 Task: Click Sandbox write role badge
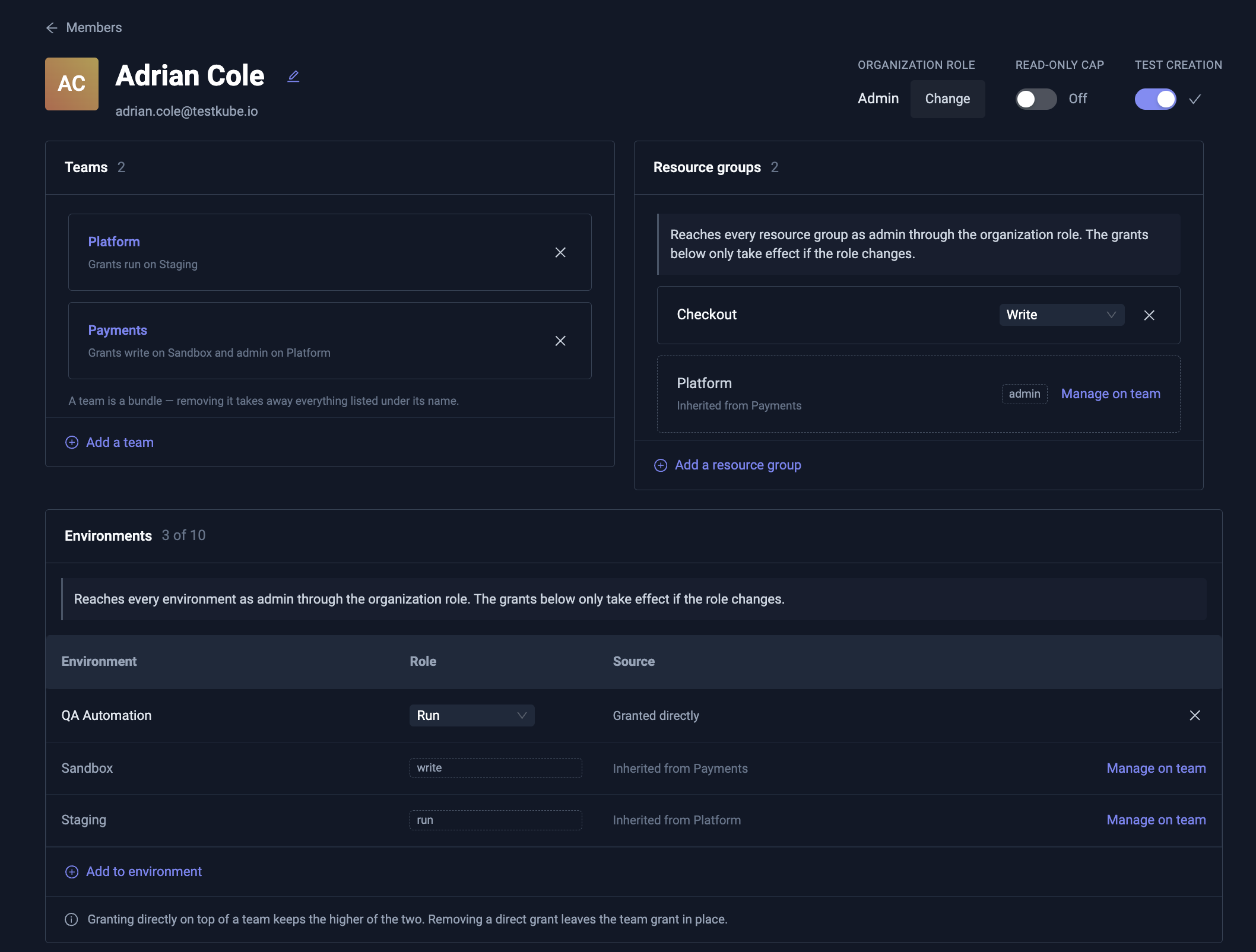[x=496, y=768]
